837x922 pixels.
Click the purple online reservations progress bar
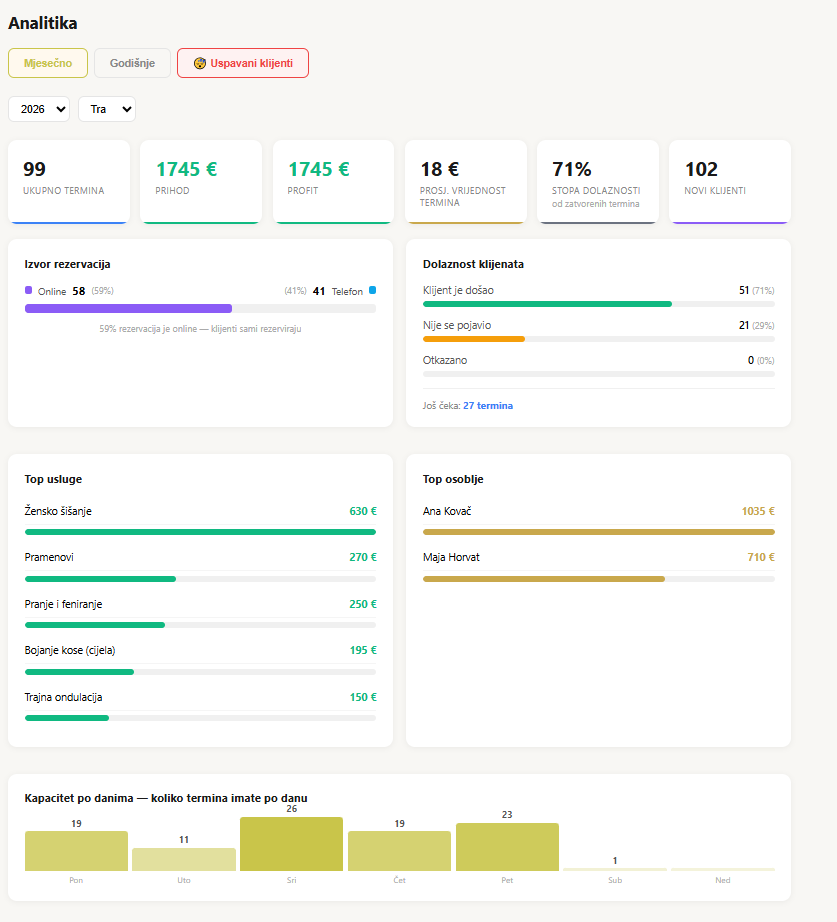point(128,309)
